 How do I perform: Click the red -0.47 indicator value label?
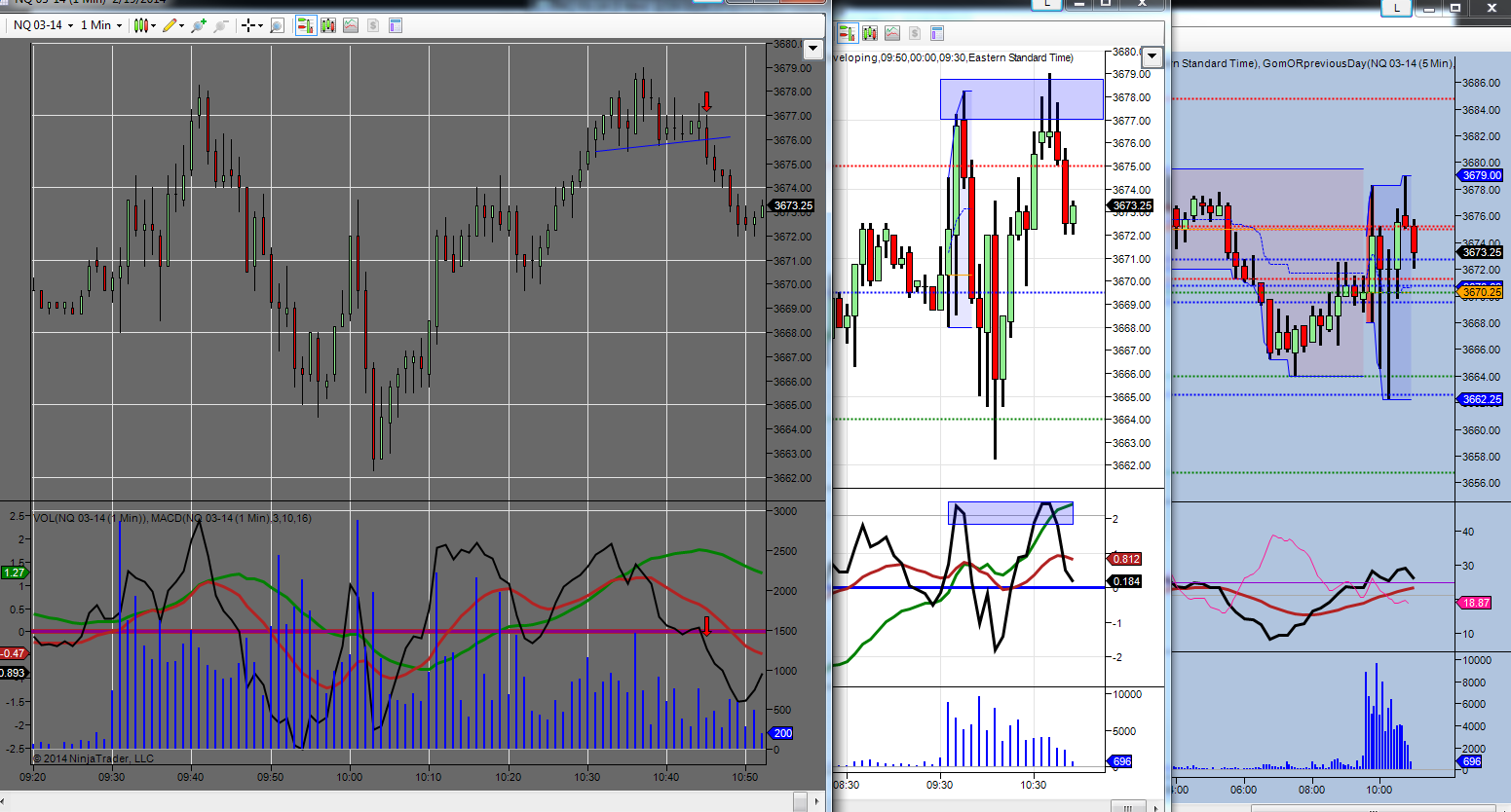(14, 653)
